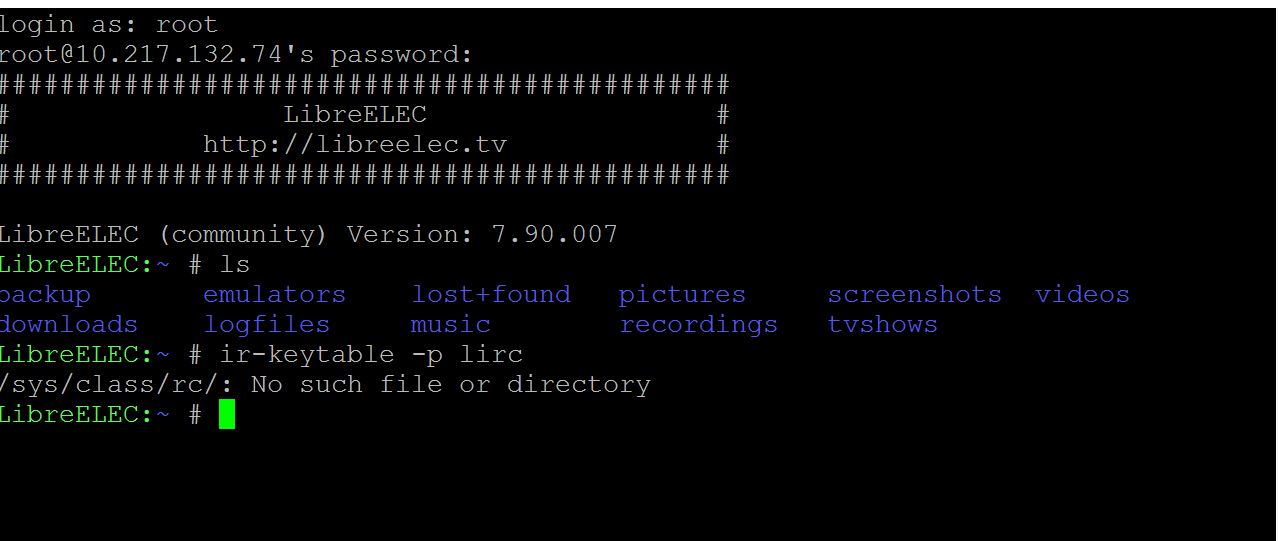
Task: Click the 'ir-keytable -p lirc' command
Action: coord(371,355)
